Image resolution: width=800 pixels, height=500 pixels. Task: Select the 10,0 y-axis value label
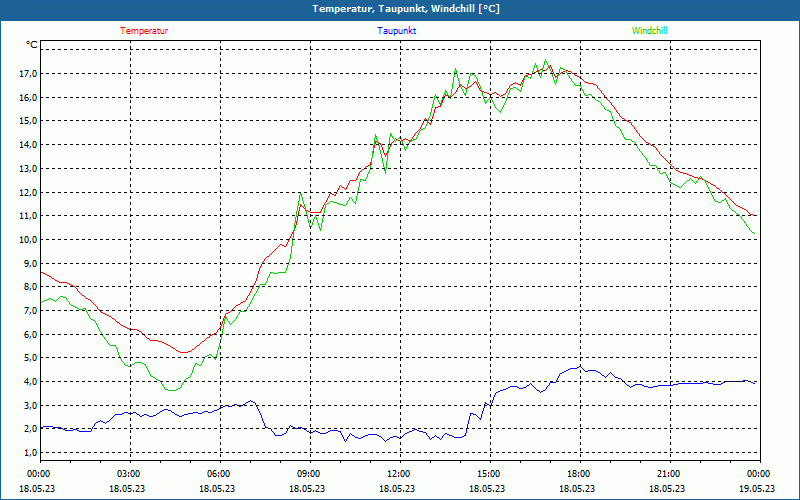click(x=27, y=240)
